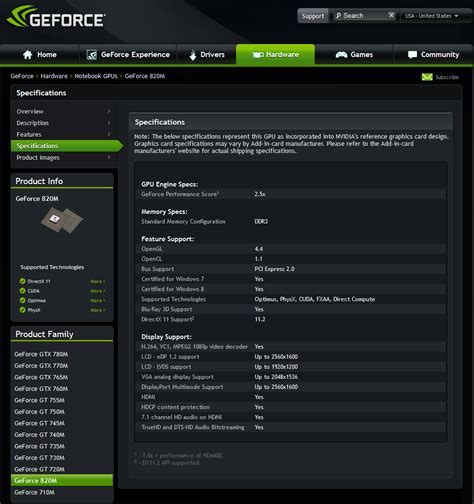Click the Subscribe link
This screenshot has width=474, height=504.
(x=447, y=77)
